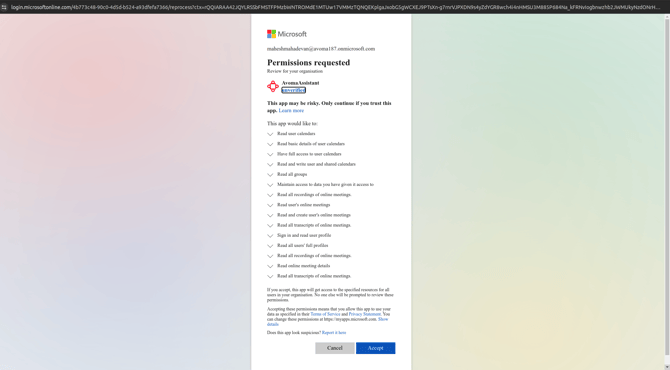
Task: Open the Terms of Service link
Action: [x=325, y=314]
